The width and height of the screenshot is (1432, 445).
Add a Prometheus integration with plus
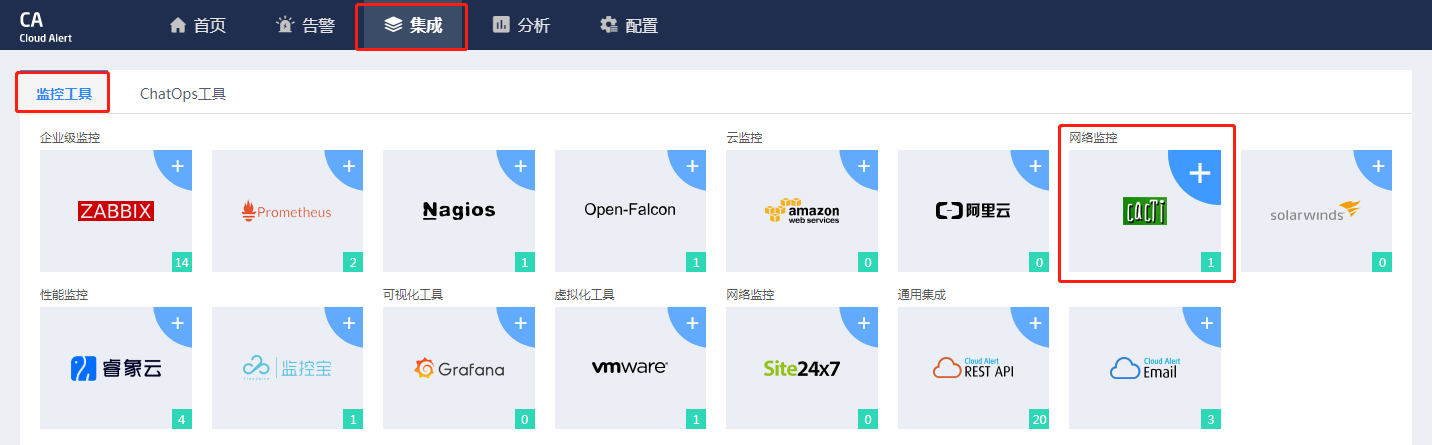349,166
